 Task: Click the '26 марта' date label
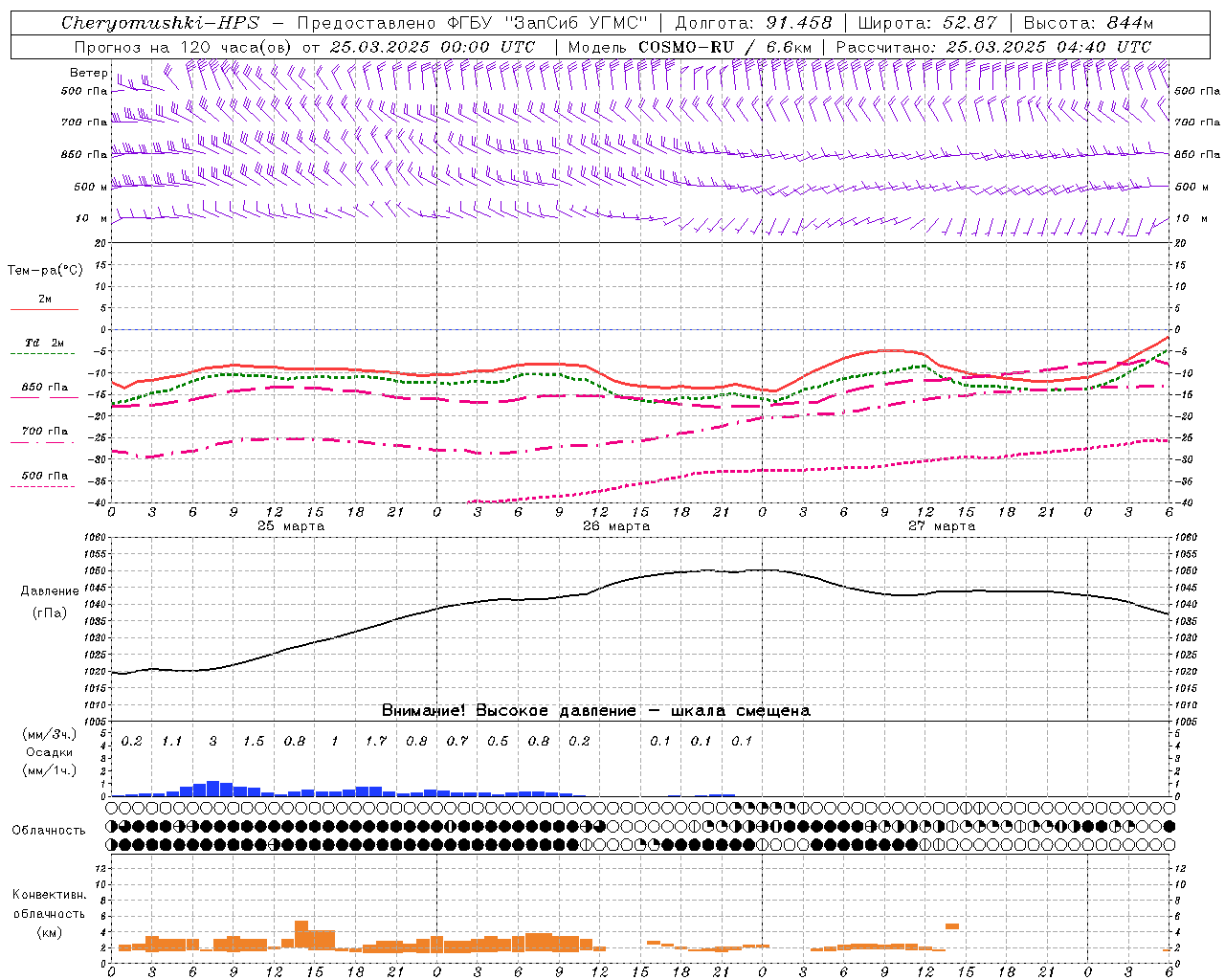pyautogui.click(x=616, y=526)
